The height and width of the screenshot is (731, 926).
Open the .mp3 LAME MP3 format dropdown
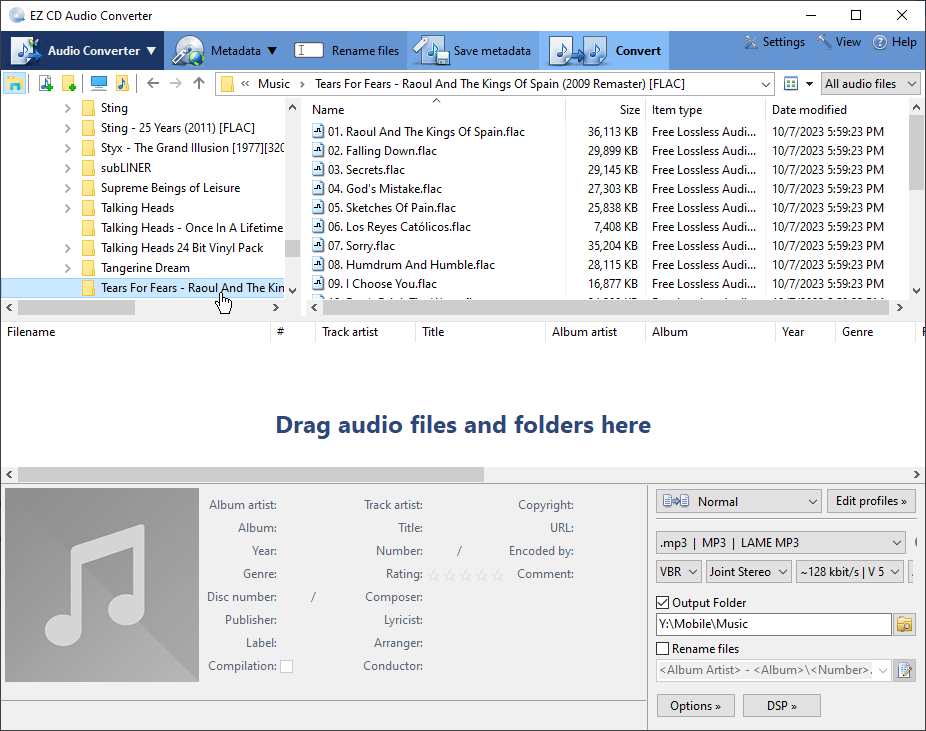coord(780,543)
